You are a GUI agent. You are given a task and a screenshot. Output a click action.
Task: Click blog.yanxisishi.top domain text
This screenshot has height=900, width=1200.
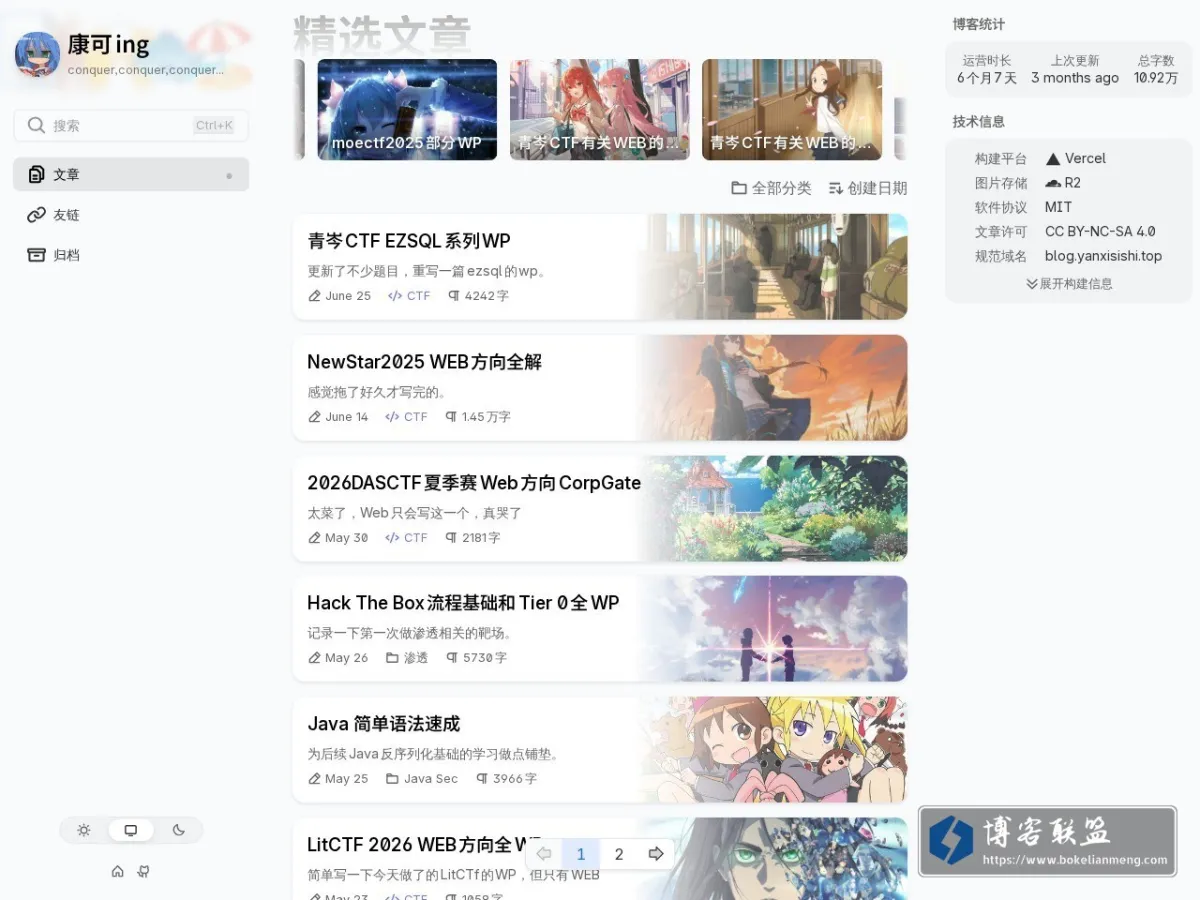point(1103,256)
